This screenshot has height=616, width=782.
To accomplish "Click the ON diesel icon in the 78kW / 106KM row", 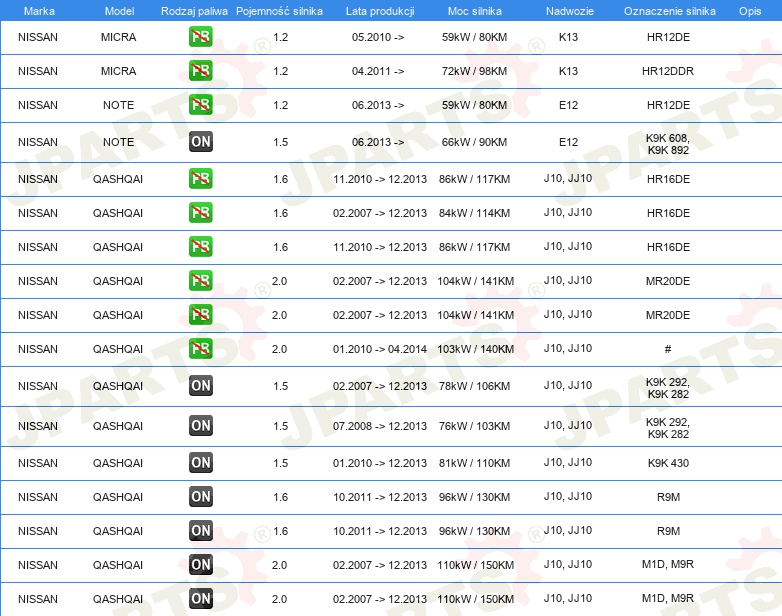I will click(x=200, y=386).
